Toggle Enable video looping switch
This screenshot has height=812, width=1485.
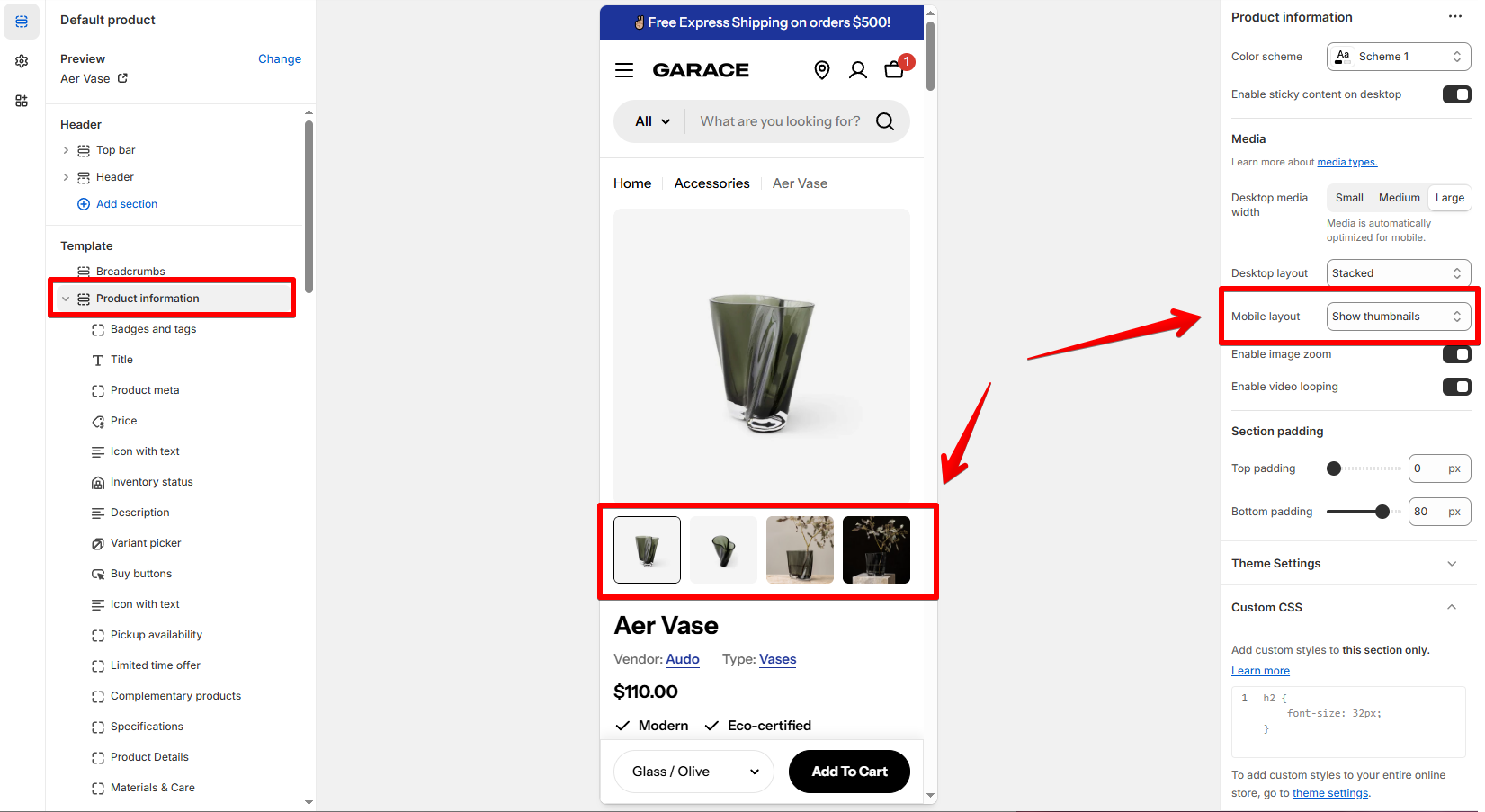tap(1456, 387)
